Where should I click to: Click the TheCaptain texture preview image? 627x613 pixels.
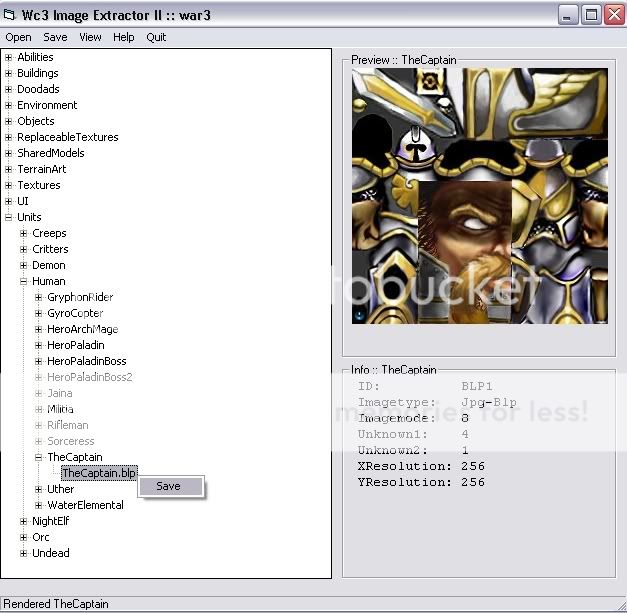(x=479, y=196)
